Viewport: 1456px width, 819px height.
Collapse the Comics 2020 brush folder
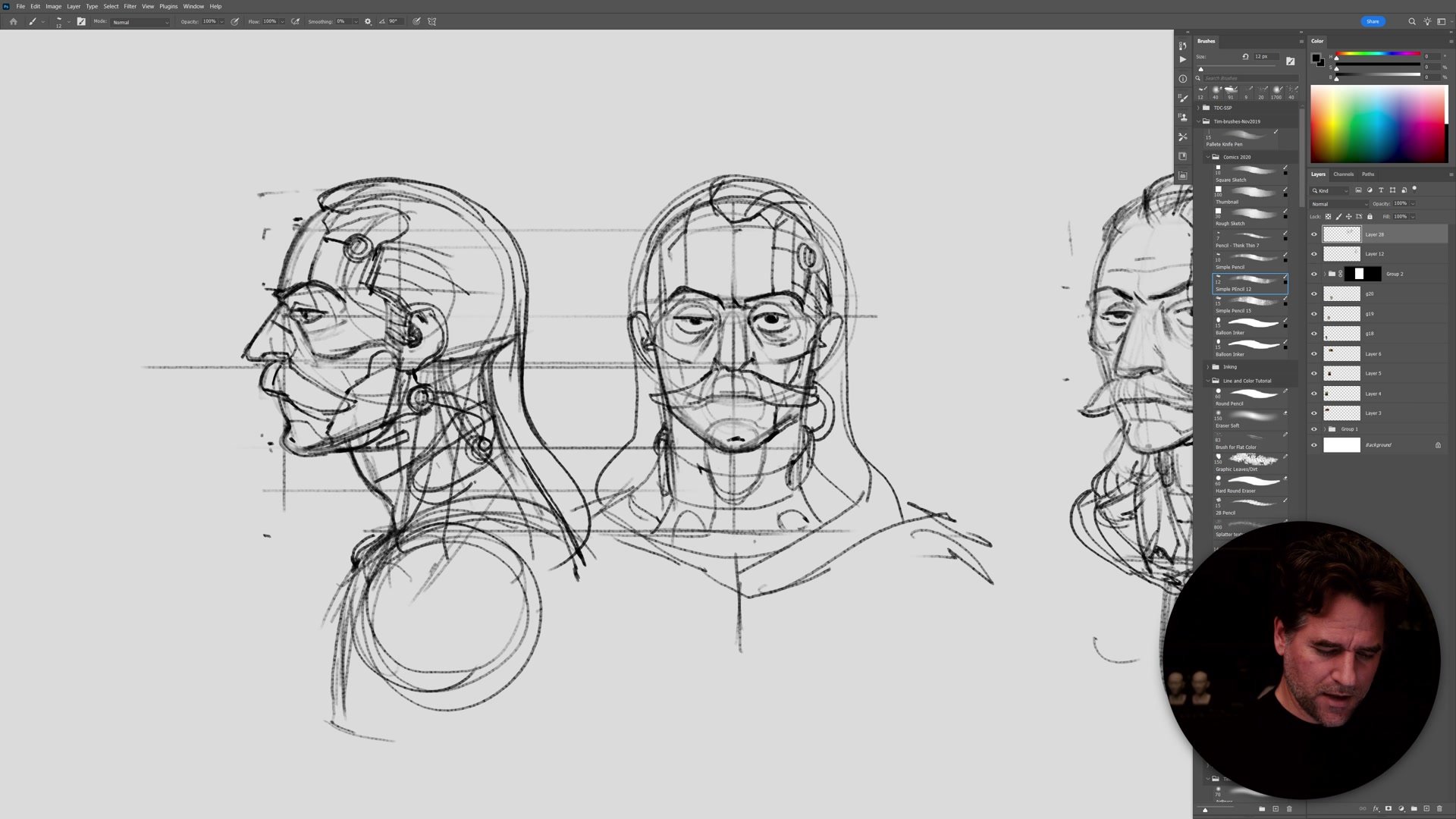(x=1208, y=157)
